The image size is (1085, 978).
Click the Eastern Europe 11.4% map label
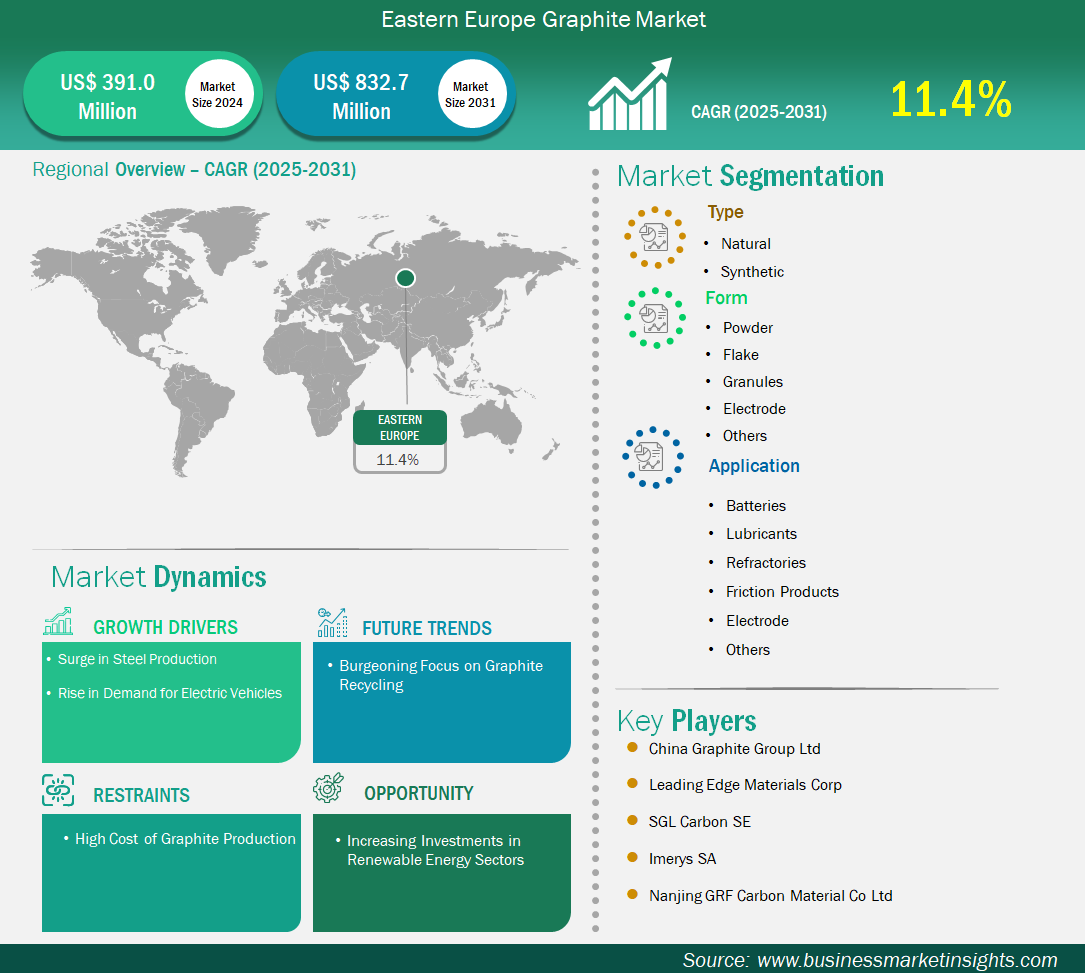coord(400,440)
